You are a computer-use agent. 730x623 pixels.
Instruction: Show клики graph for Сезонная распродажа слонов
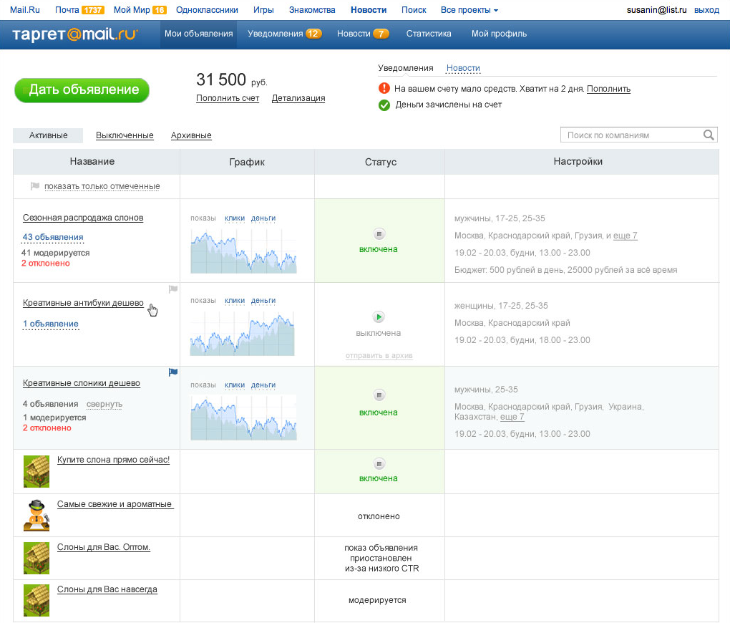(x=235, y=218)
